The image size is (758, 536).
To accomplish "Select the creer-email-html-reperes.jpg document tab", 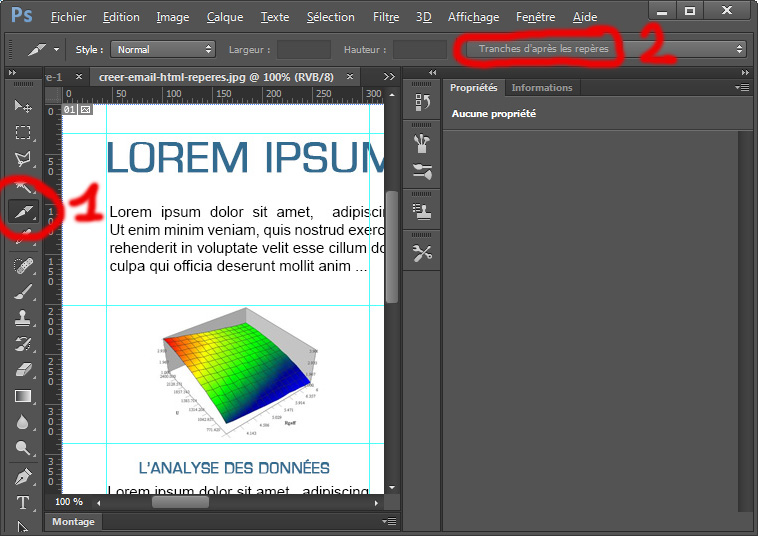I will tap(216, 77).
